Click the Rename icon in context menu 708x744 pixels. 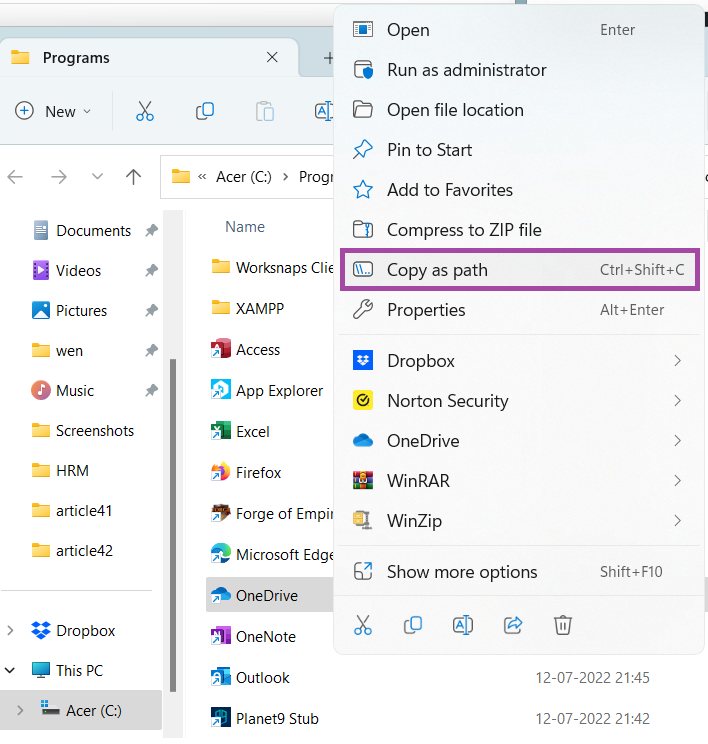click(x=463, y=625)
